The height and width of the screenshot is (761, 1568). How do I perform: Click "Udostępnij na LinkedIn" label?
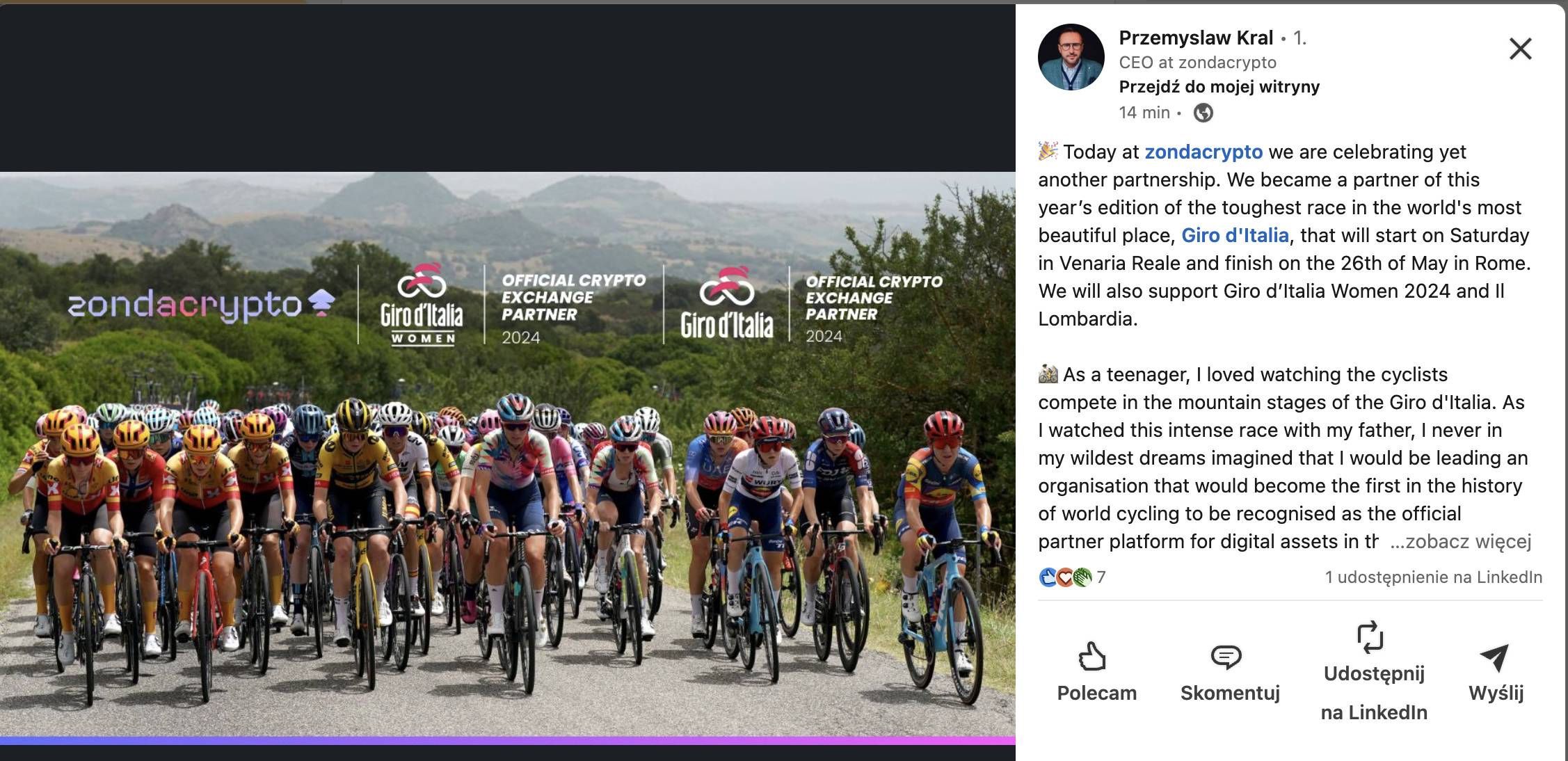click(x=1373, y=693)
